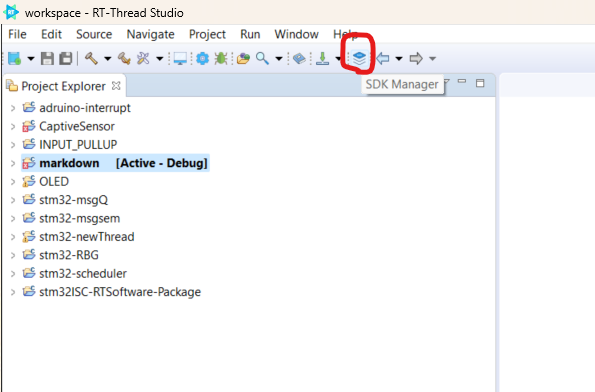Click the Save floppy disk icon
Viewport: 595px width, 392px height.
pyautogui.click(x=47, y=58)
